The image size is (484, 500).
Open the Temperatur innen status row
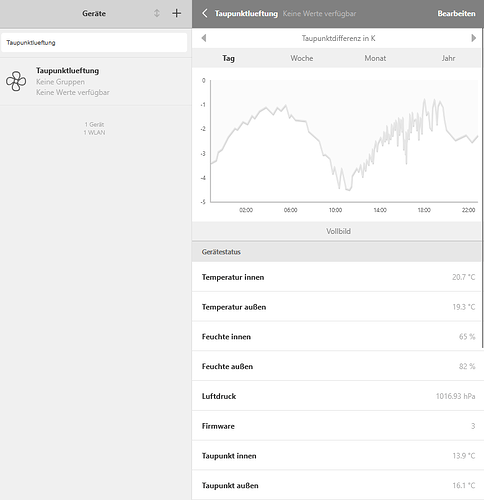(x=338, y=277)
